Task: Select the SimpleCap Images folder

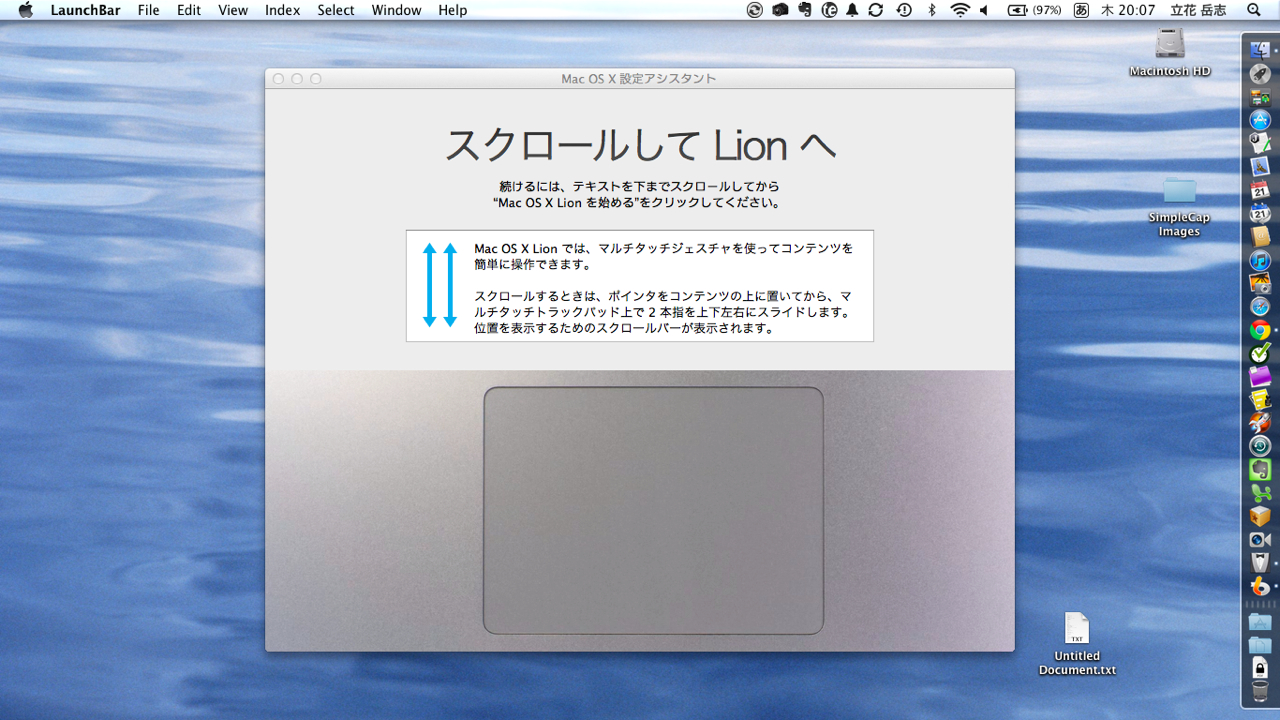Action: click(1179, 192)
